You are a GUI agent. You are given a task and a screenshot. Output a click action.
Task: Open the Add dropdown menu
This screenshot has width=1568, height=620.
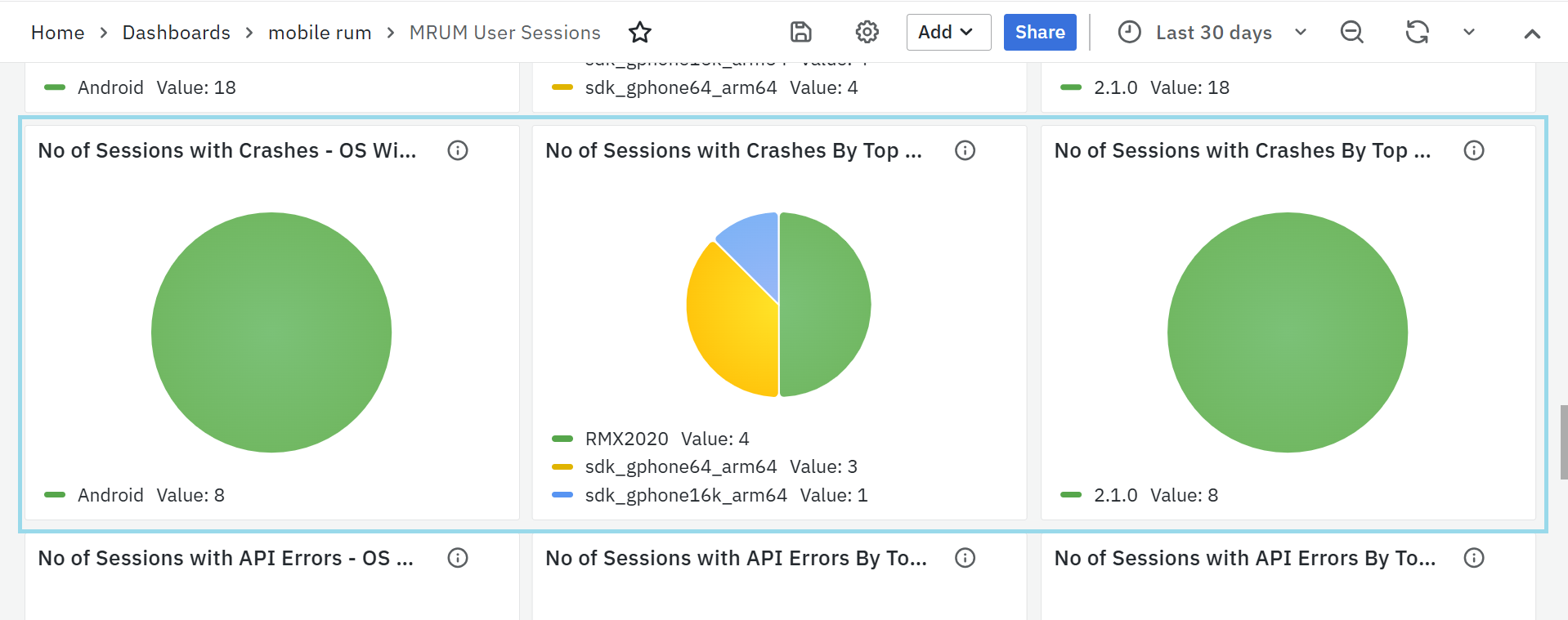click(x=948, y=33)
